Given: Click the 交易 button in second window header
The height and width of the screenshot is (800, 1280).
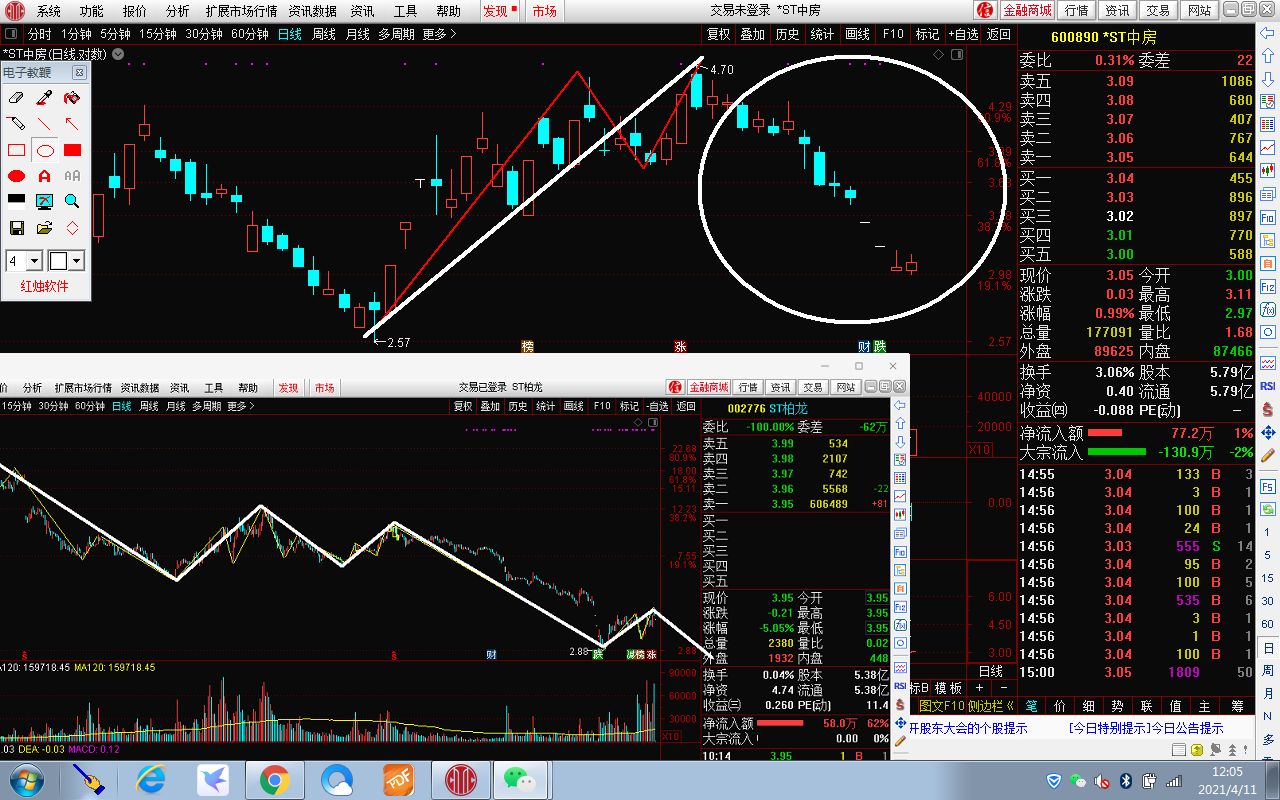Looking at the screenshot, I should [x=813, y=387].
